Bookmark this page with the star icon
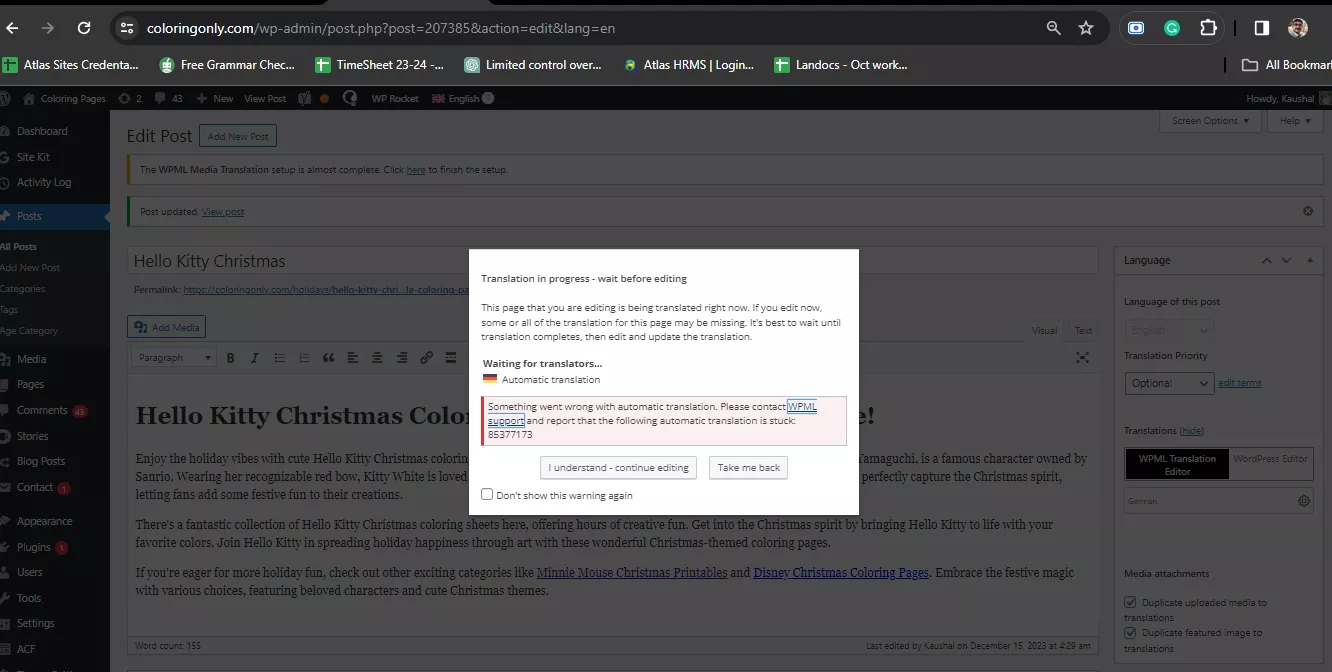Image resolution: width=1332 pixels, height=672 pixels. click(x=1086, y=28)
